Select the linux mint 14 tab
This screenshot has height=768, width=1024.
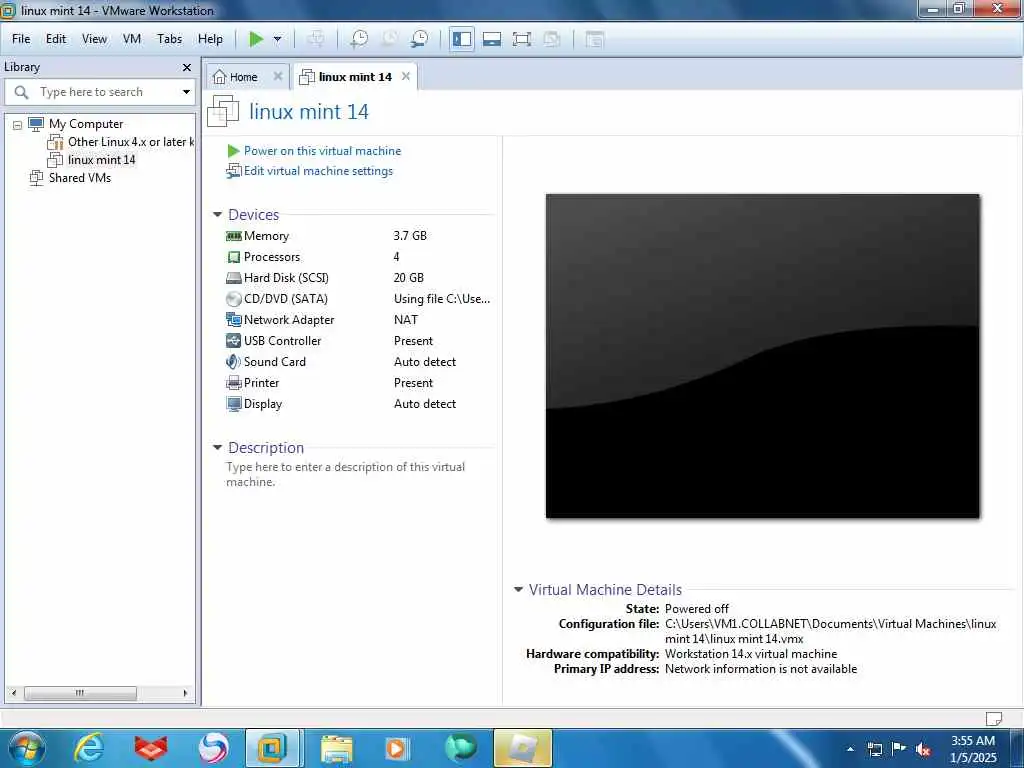[355, 77]
